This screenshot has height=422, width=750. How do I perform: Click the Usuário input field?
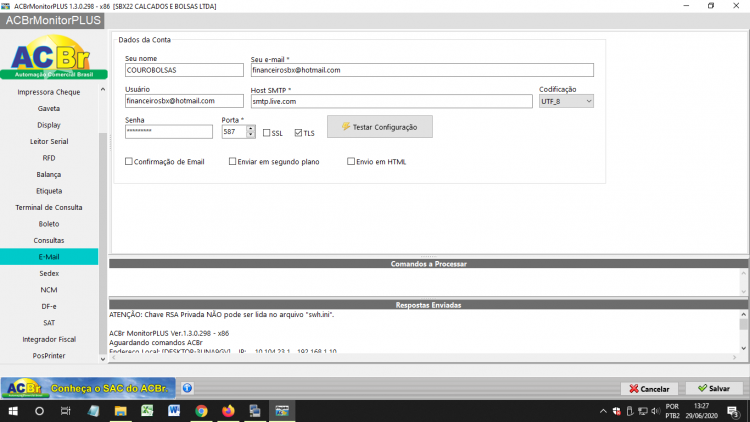click(184, 101)
